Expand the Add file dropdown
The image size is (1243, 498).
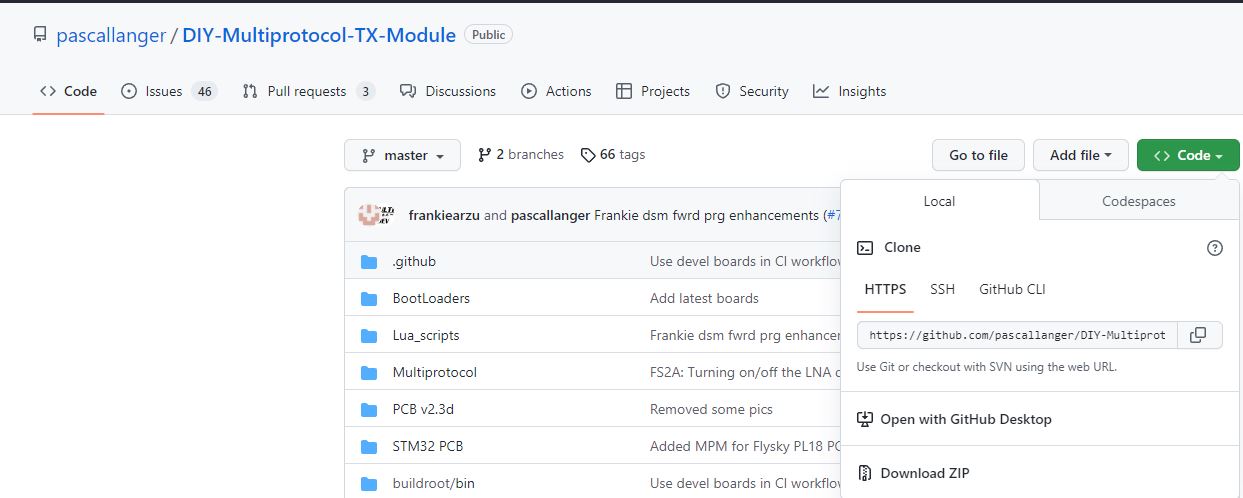click(1081, 155)
